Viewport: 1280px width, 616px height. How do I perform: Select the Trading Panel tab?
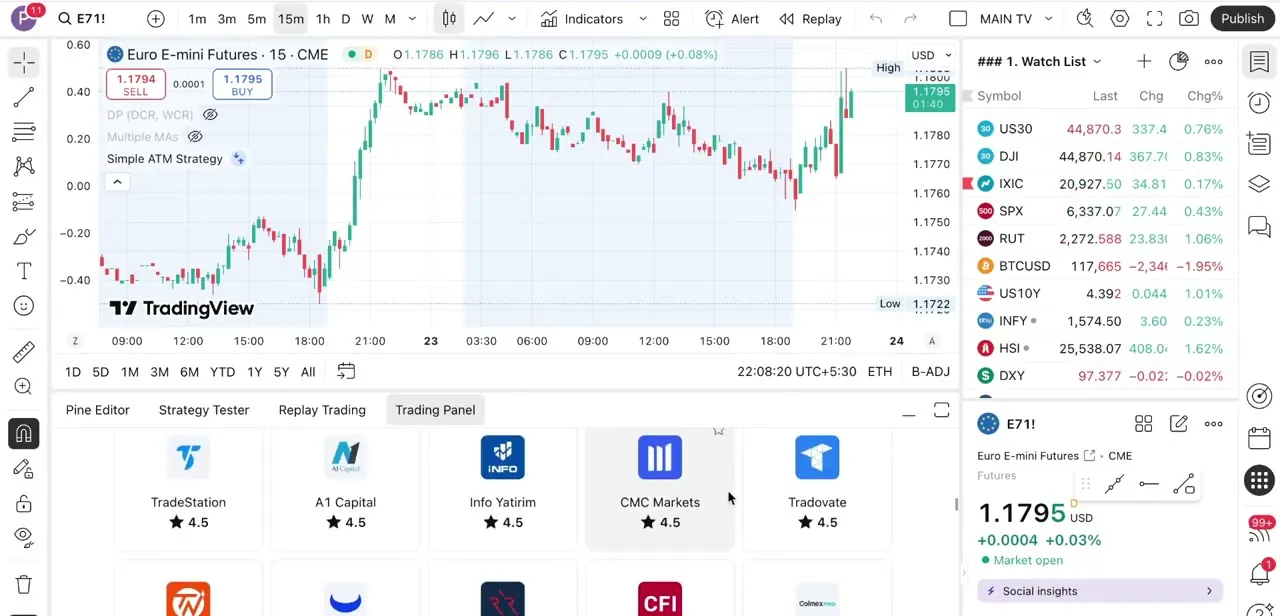pyautogui.click(x=435, y=410)
